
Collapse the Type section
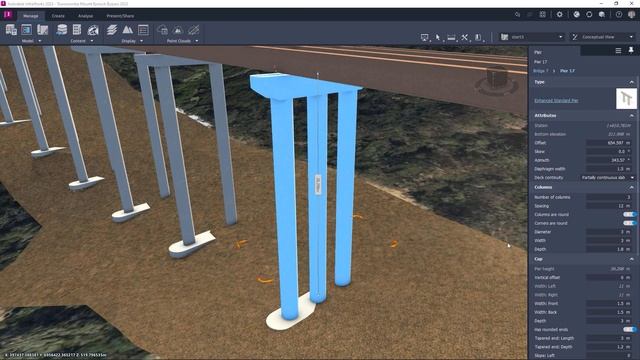point(631,82)
